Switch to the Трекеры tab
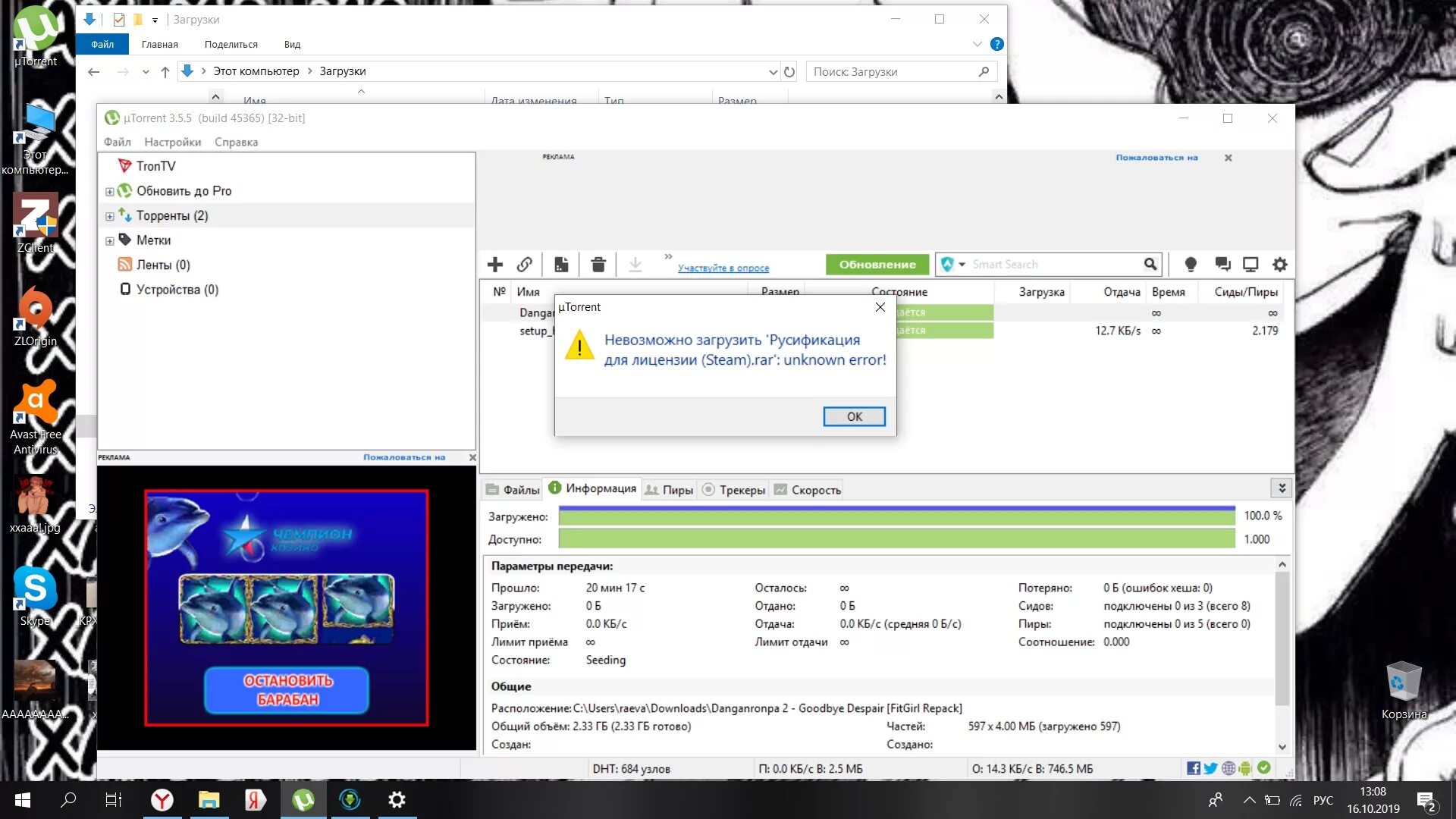1456x819 pixels. (734, 490)
